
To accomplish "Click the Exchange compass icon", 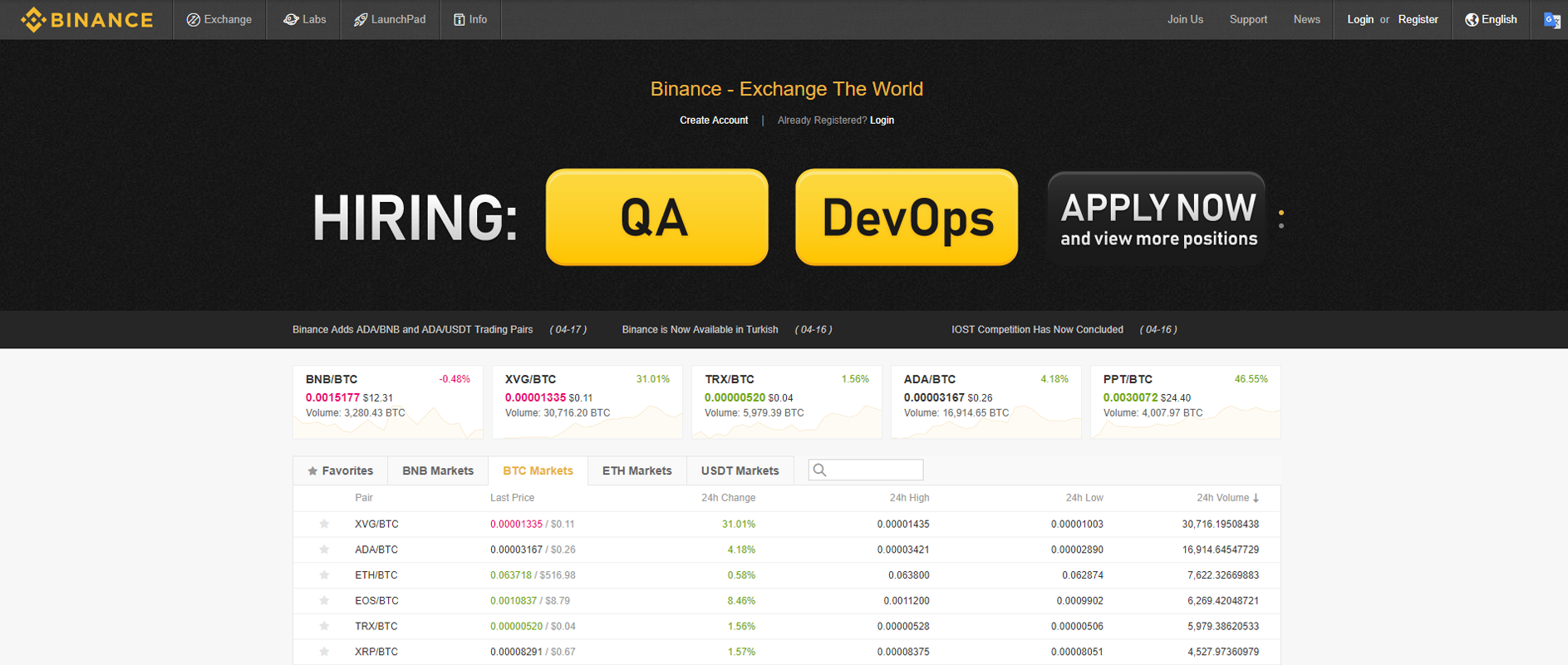I will 193,20.
